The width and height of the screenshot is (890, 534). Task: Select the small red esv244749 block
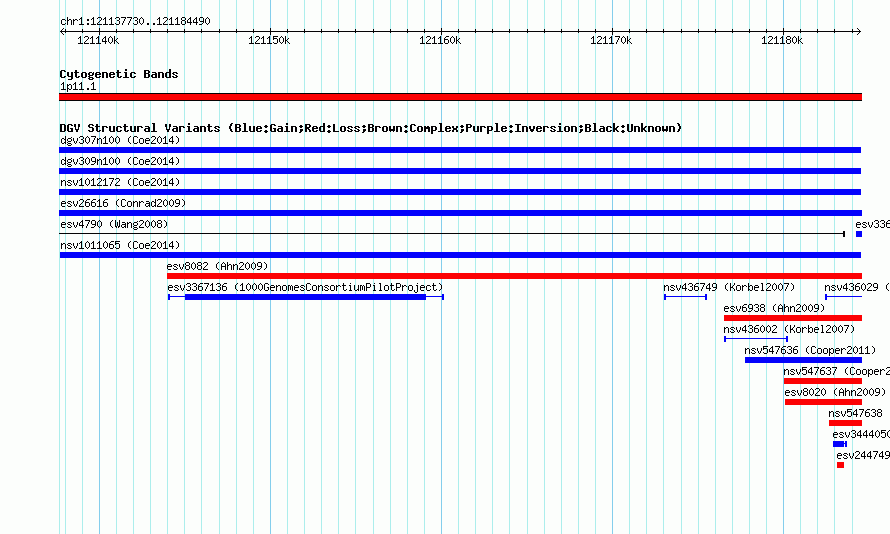(x=841, y=465)
